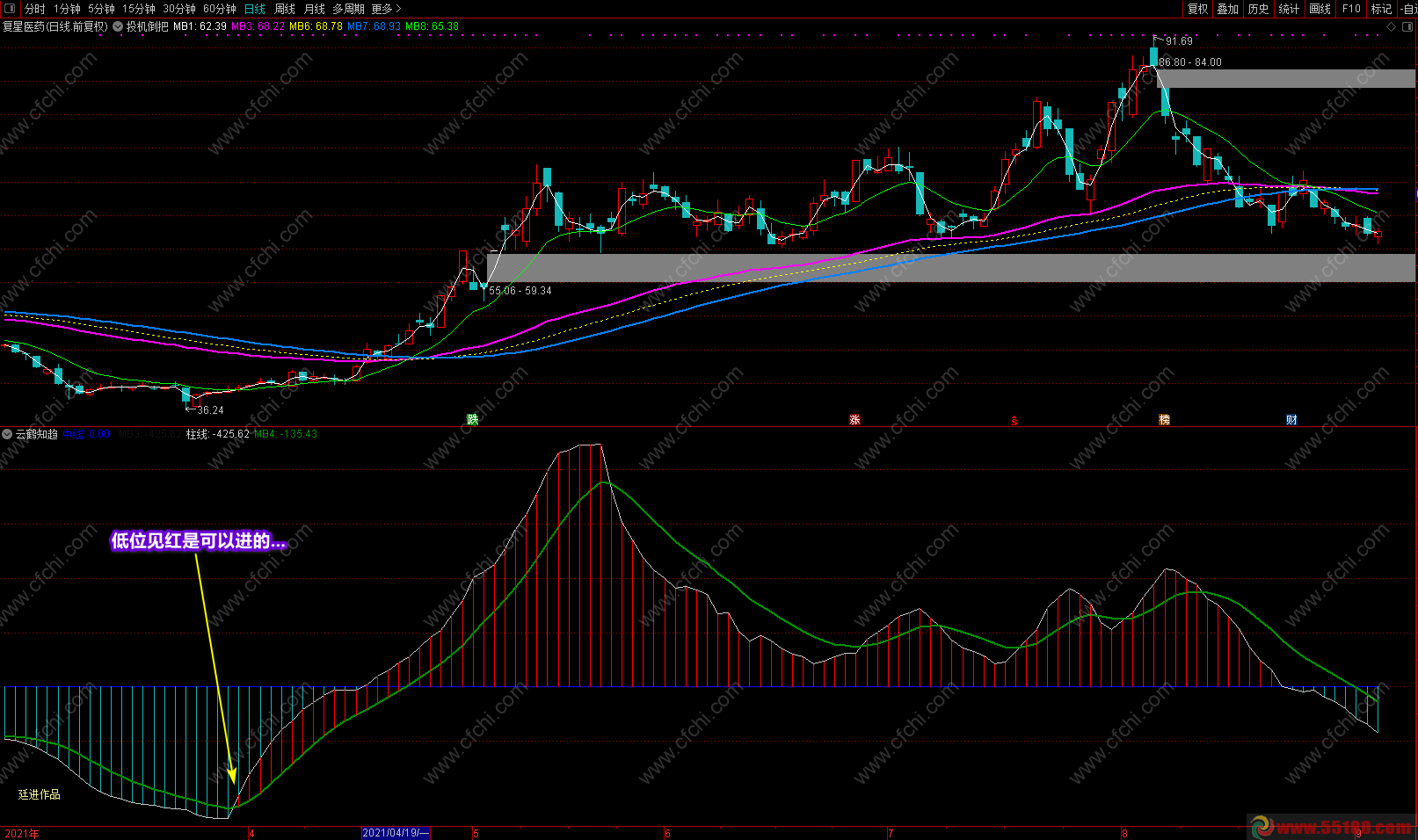Click the red $ event marker
Screen dimensions: 1418x840
pyautogui.click(x=1014, y=420)
